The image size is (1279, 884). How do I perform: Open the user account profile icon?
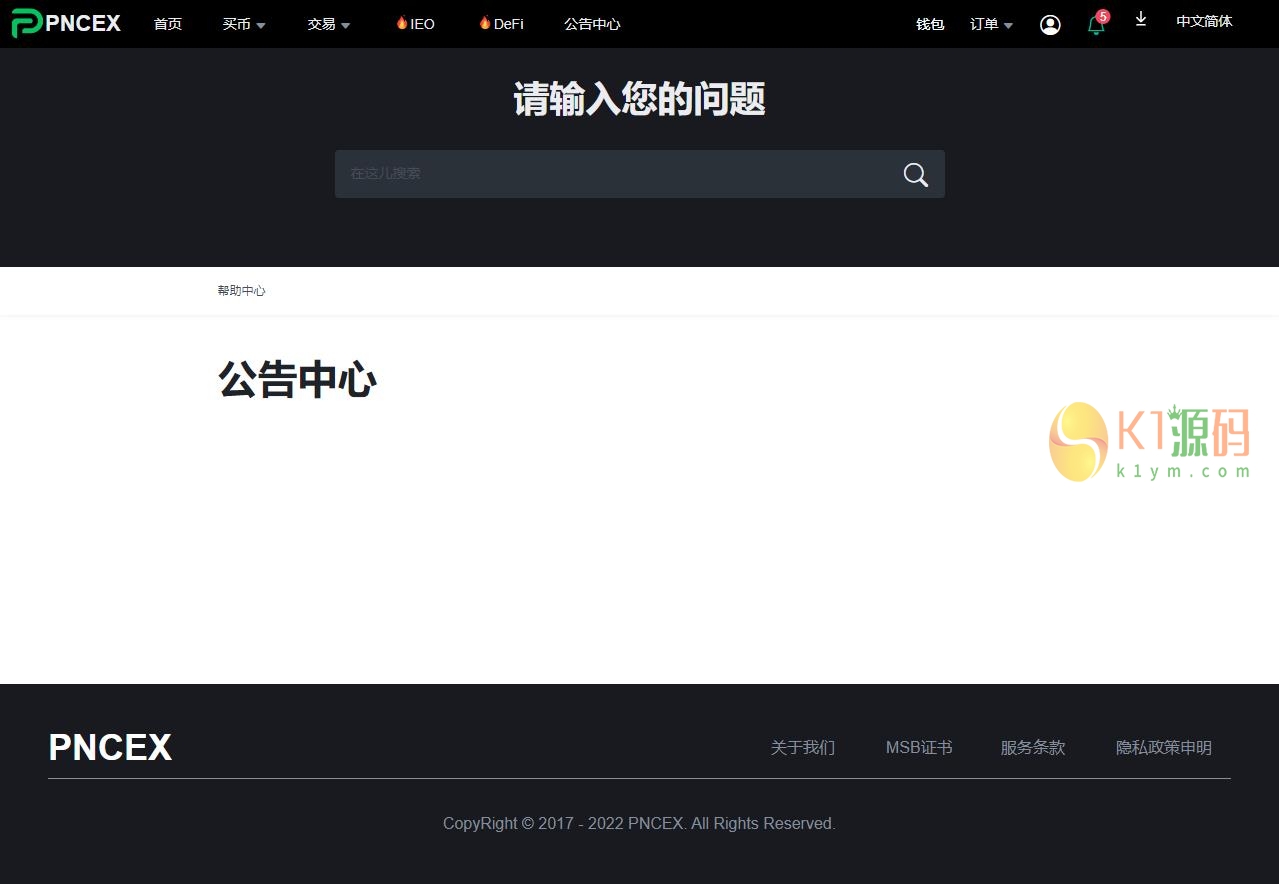(x=1050, y=25)
